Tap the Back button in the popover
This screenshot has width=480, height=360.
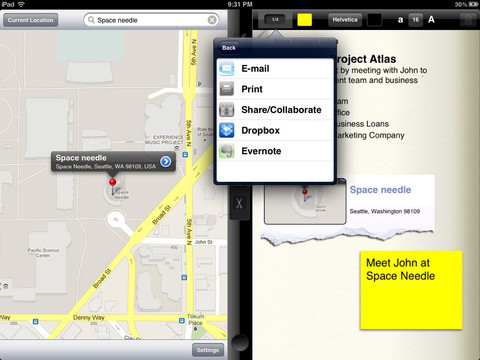pos(229,48)
